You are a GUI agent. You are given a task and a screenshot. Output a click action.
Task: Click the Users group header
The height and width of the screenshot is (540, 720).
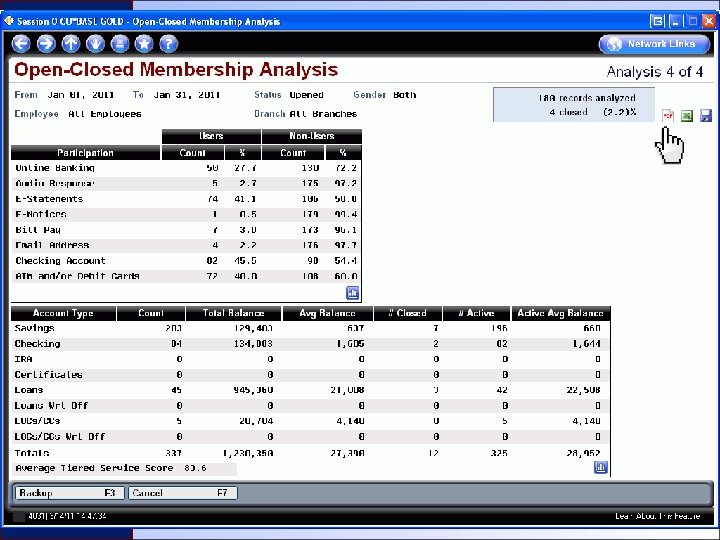click(211, 136)
